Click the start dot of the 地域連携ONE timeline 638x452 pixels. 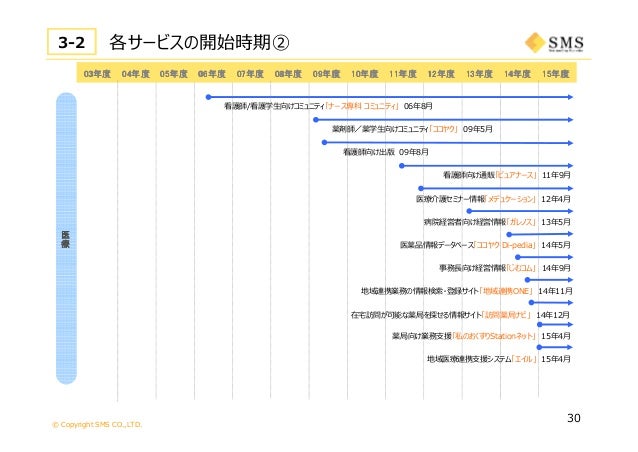pyautogui.click(x=527, y=280)
